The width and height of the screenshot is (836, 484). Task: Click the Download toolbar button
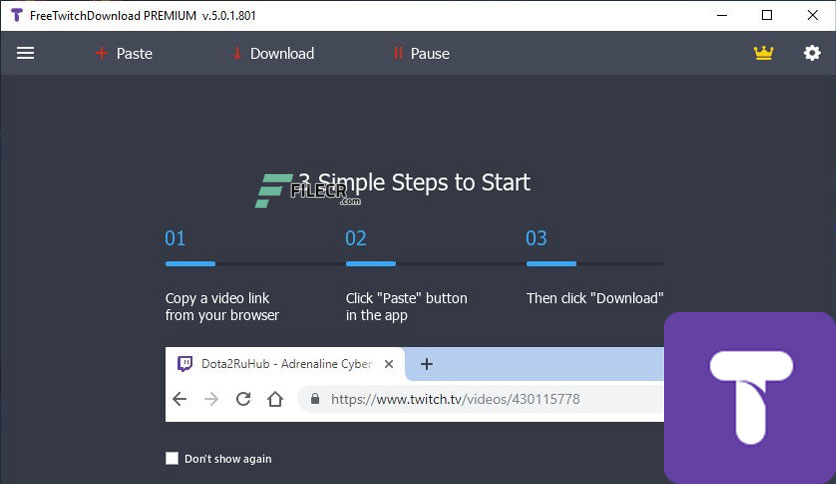click(273, 53)
